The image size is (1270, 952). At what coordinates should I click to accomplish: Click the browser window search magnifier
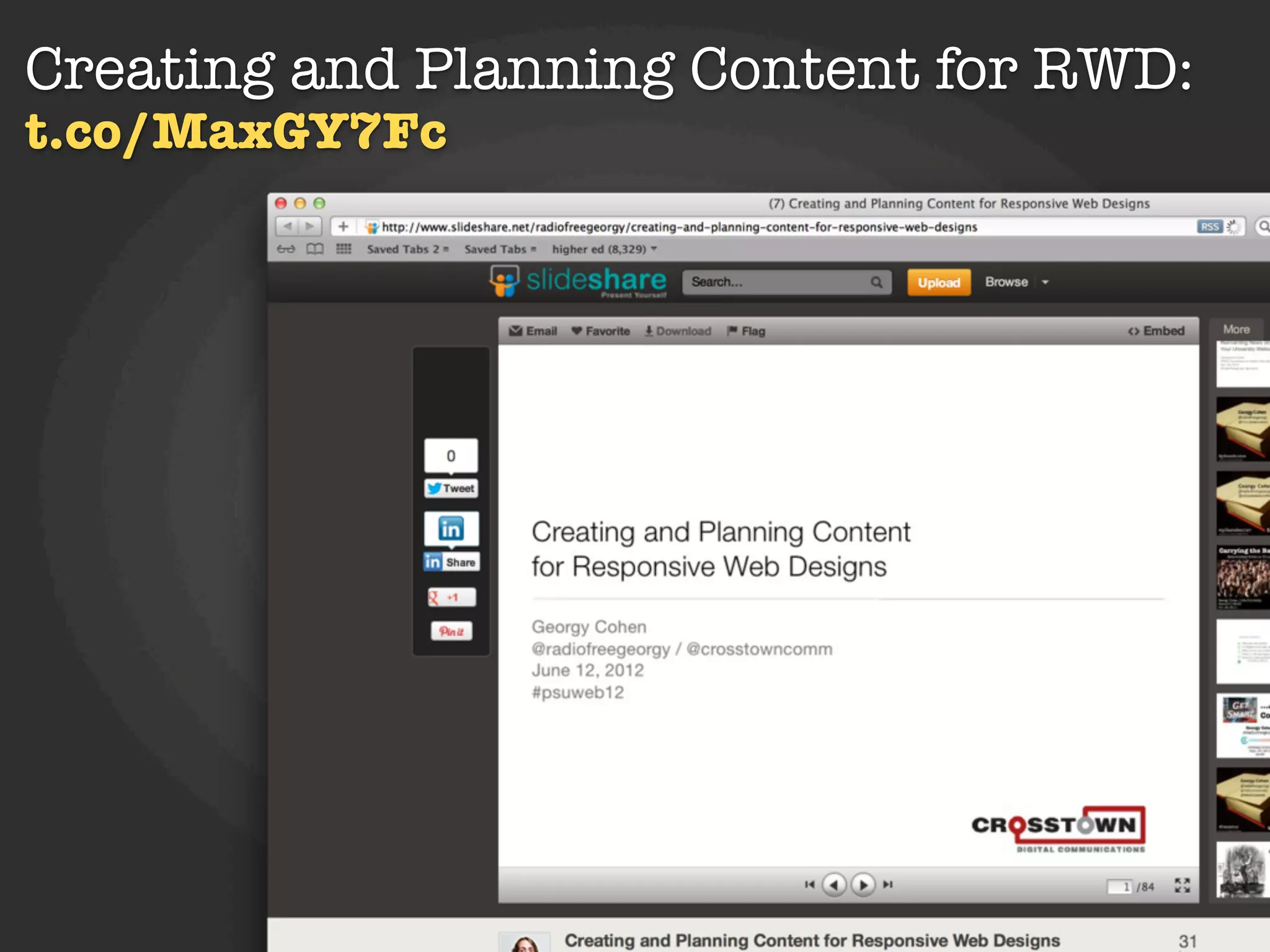[x=1263, y=227]
